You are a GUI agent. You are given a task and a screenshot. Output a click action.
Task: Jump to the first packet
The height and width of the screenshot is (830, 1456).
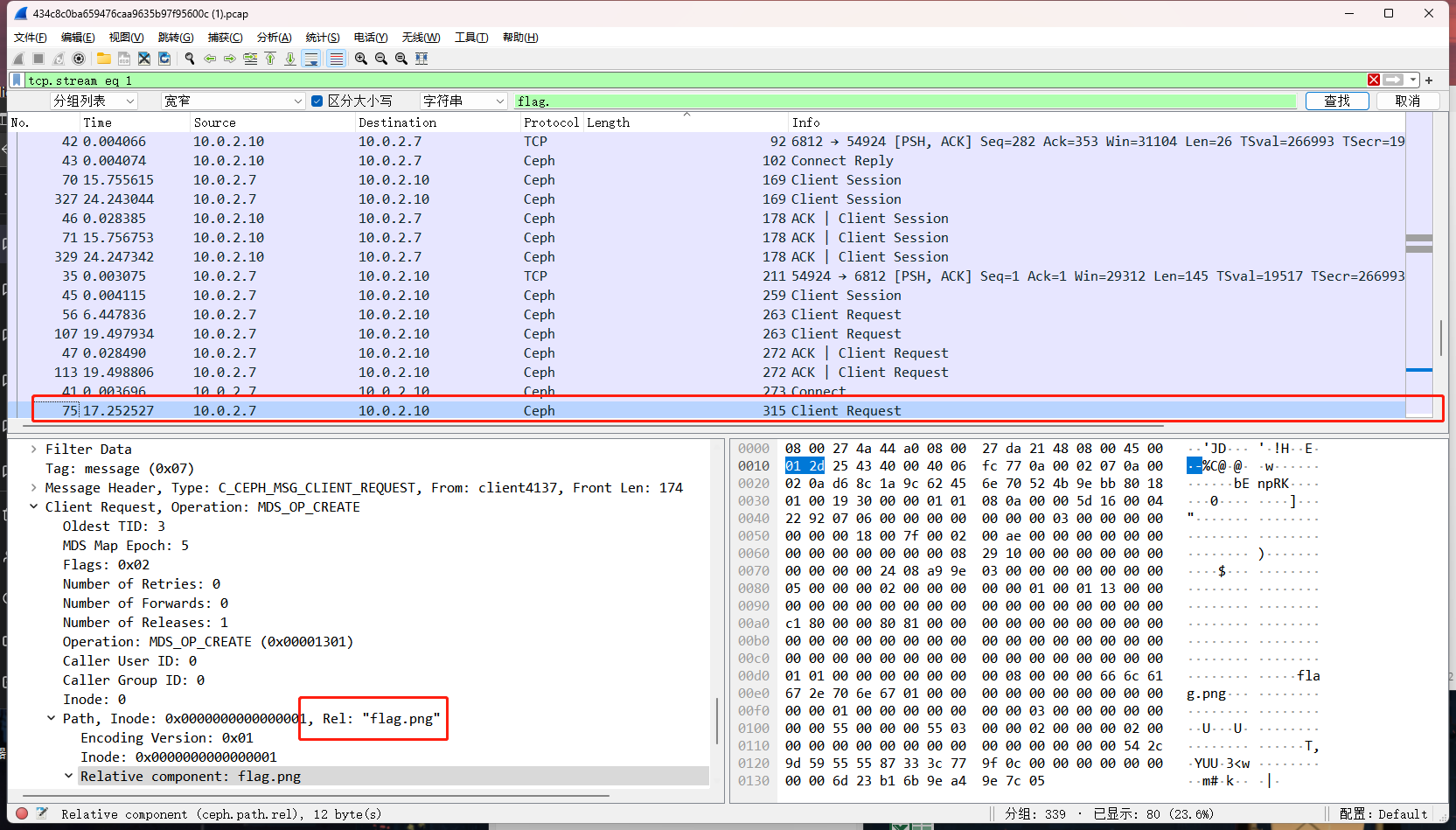click(270, 59)
